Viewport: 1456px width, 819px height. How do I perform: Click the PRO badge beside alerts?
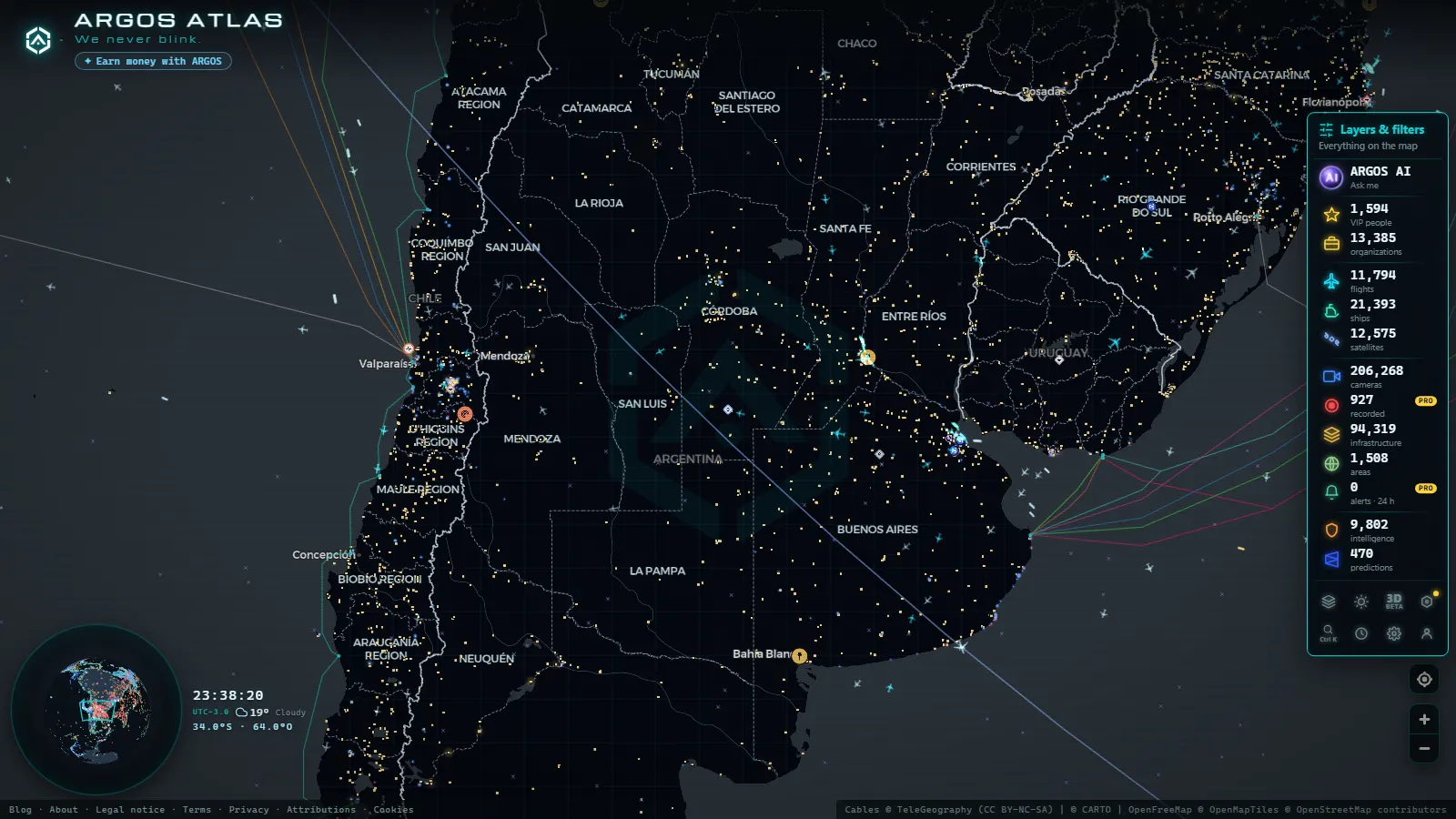[1425, 488]
